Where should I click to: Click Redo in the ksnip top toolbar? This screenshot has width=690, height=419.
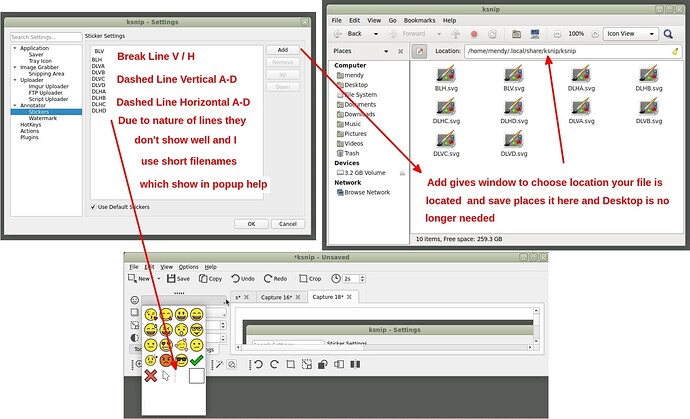(x=275, y=279)
